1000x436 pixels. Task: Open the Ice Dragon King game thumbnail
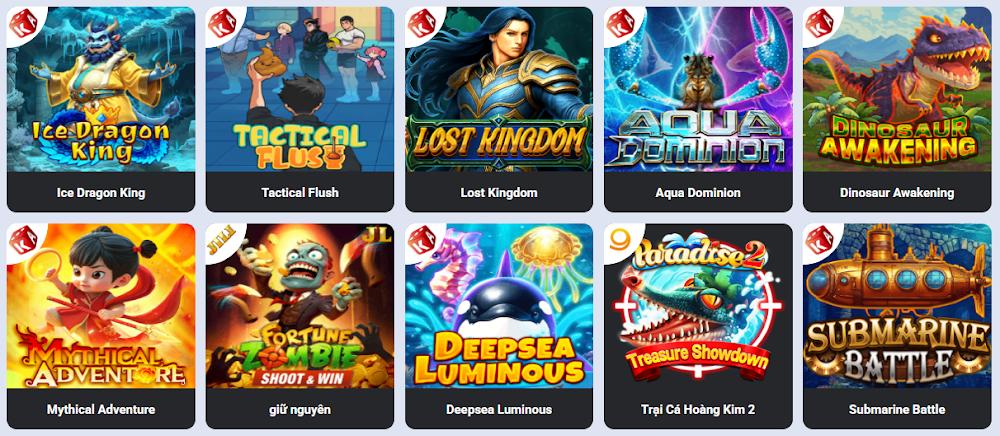point(101,89)
